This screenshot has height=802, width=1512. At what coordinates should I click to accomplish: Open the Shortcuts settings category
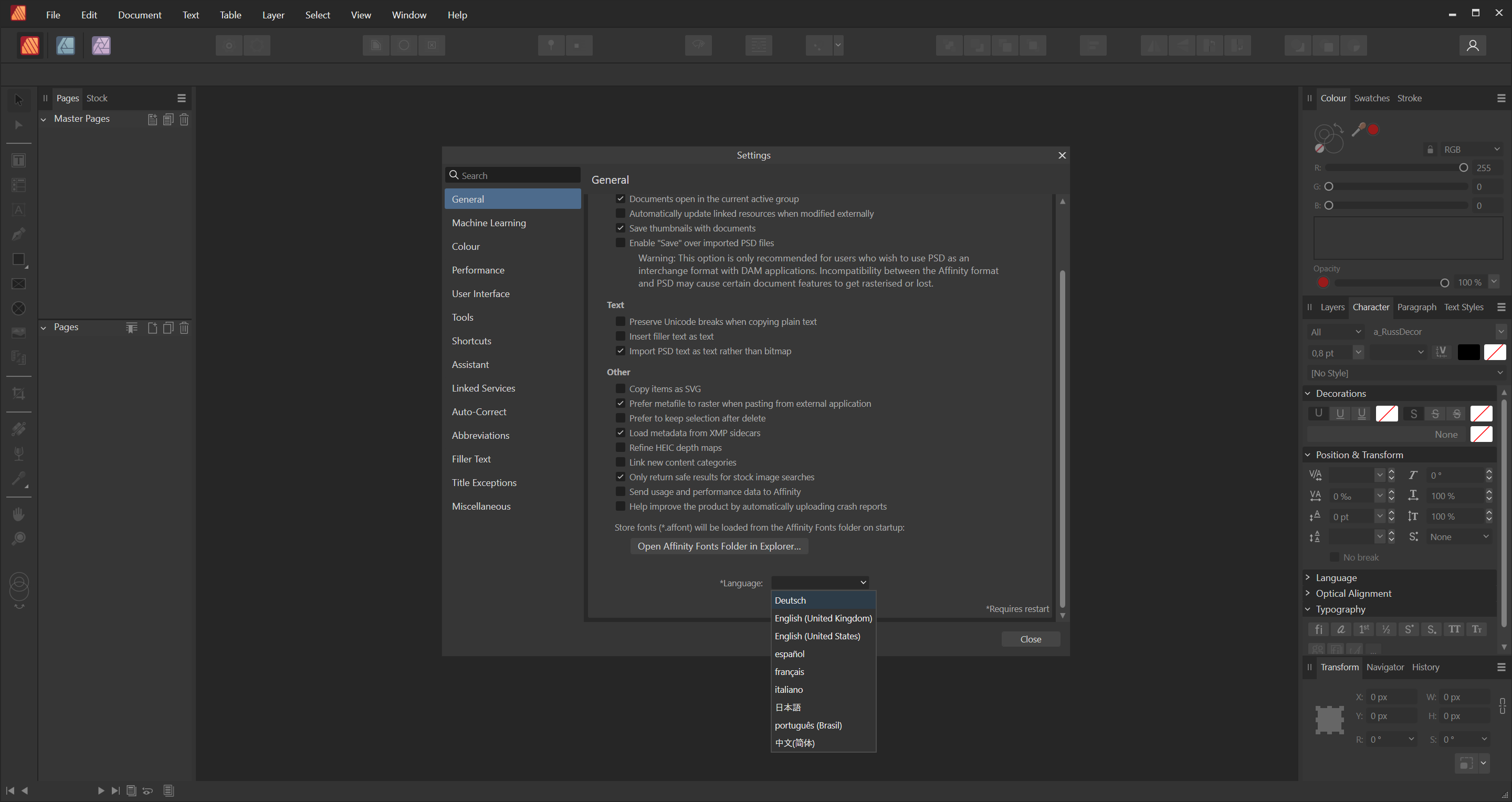[471, 341]
